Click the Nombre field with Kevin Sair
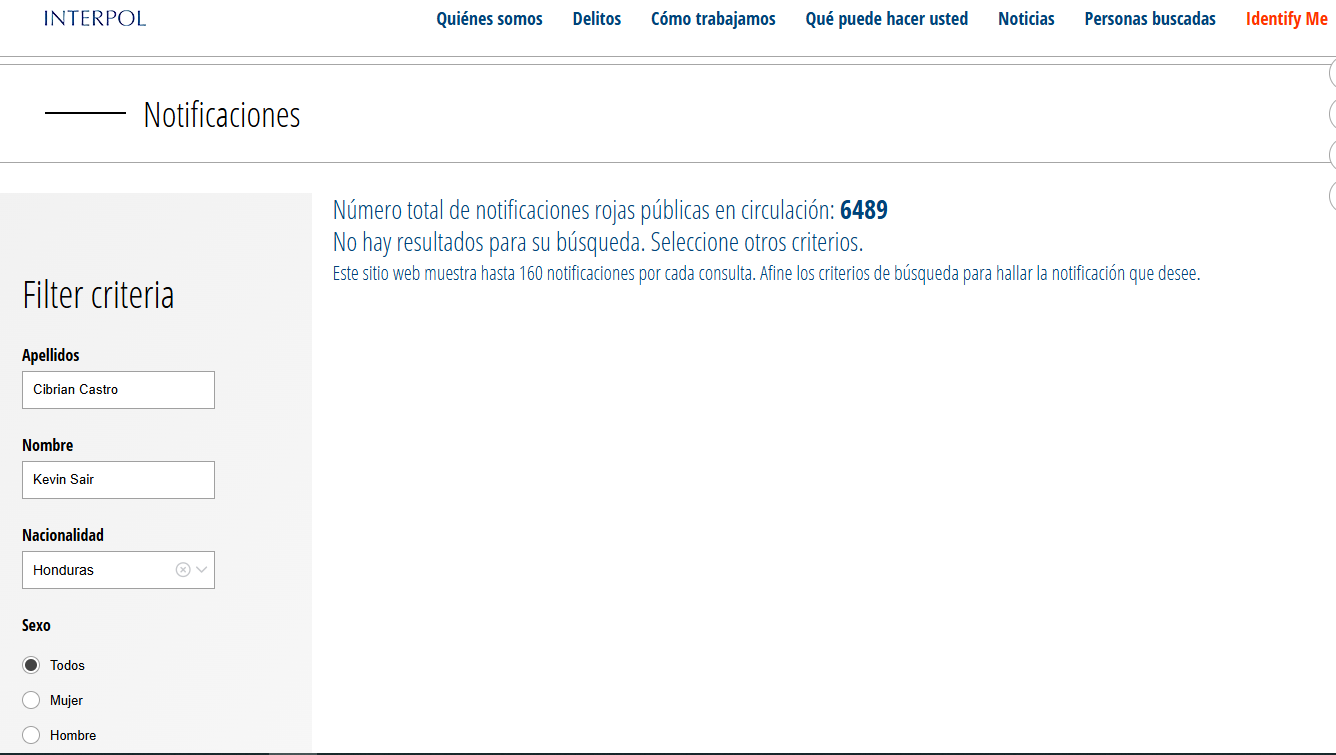This screenshot has width=1336, height=755. point(118,480)
